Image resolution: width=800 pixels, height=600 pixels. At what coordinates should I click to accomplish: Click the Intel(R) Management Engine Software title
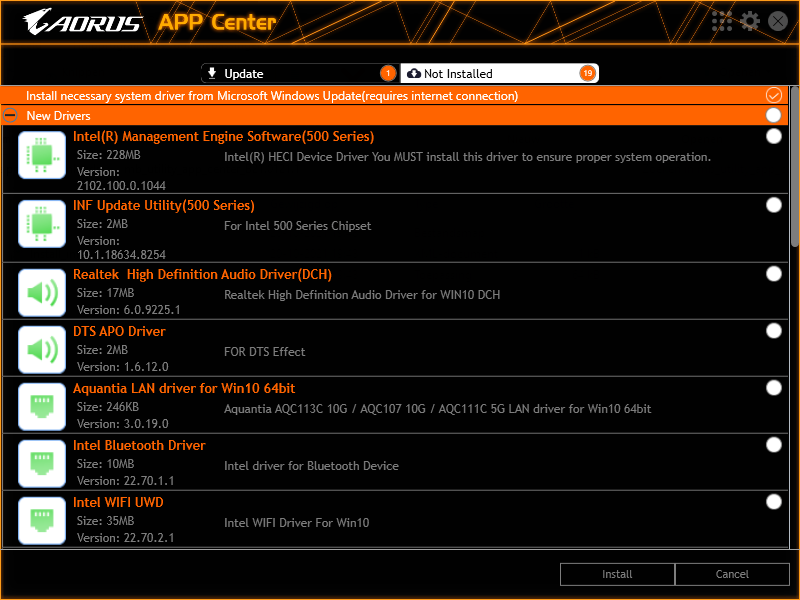(223, 137)
